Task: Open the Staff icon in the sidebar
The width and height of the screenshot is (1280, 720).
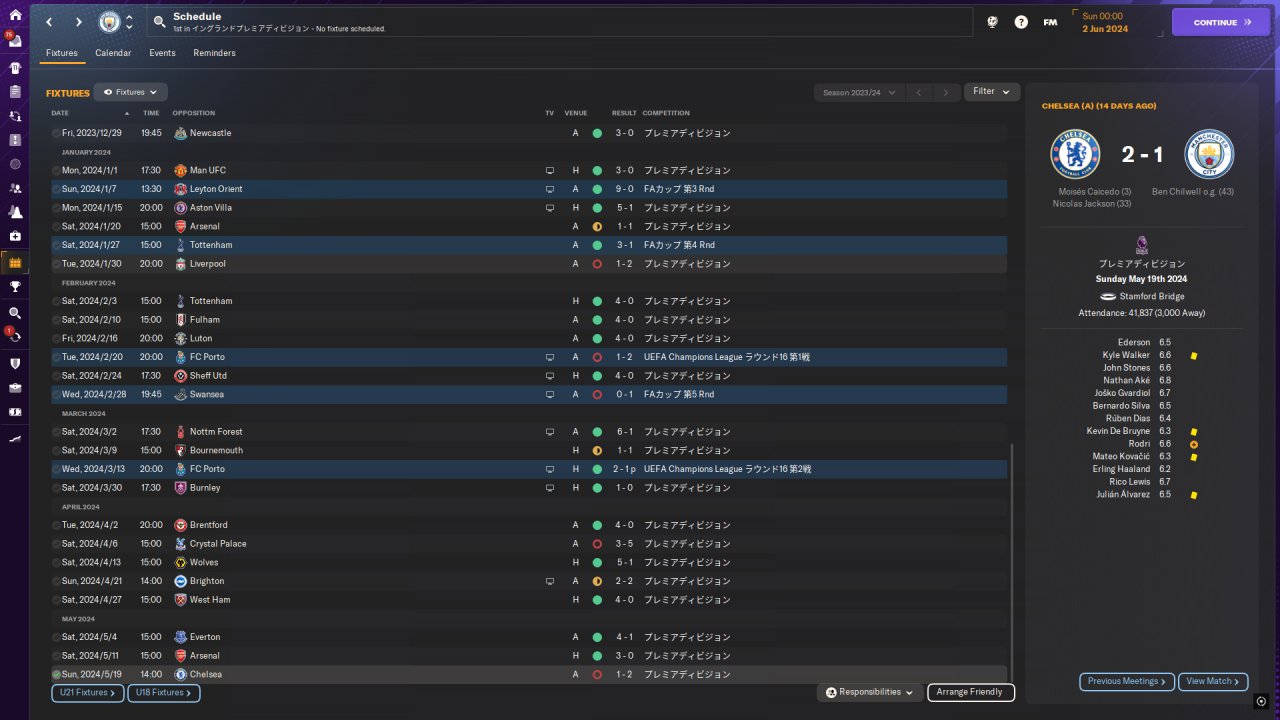Action: click(x=15, y=188)
